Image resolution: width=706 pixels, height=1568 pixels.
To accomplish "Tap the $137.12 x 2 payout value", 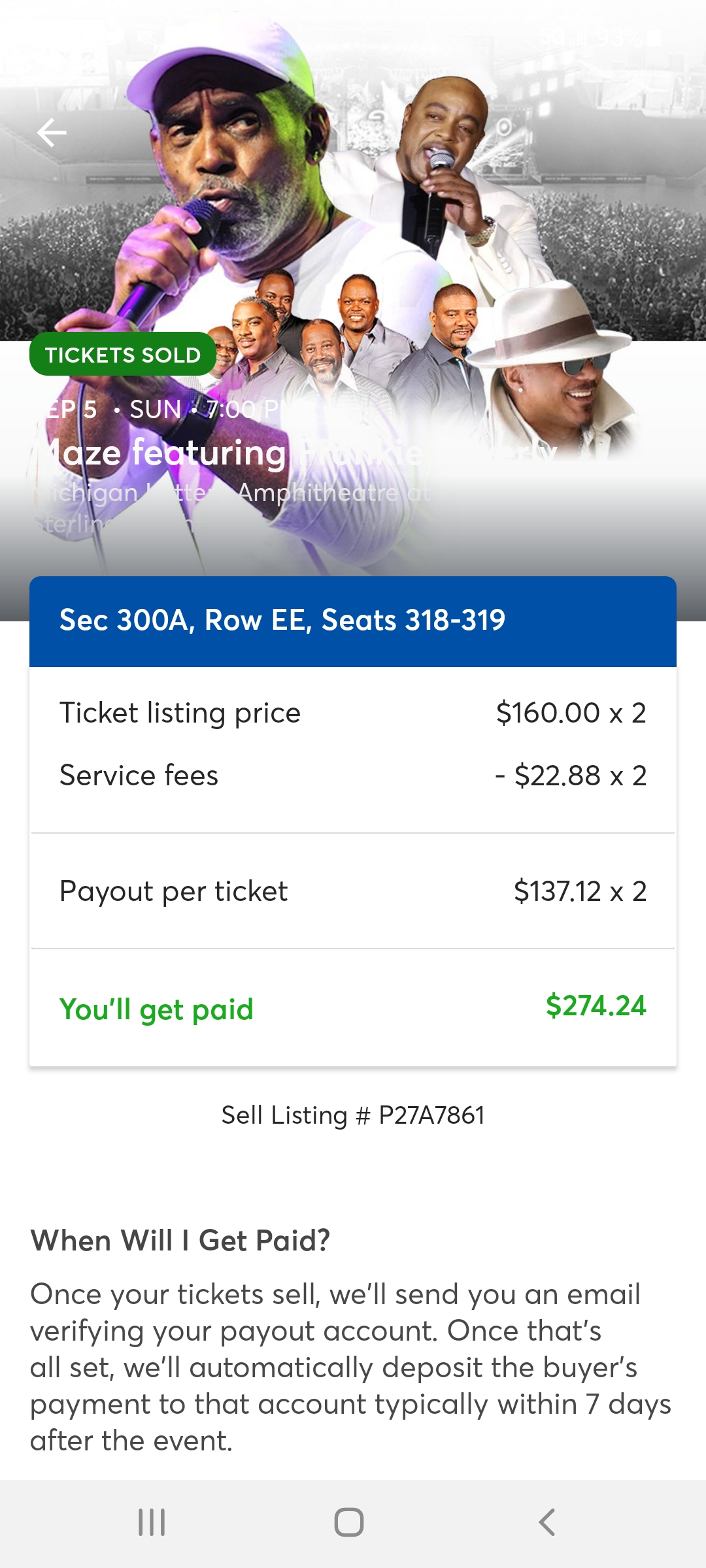I will point(580,892).
